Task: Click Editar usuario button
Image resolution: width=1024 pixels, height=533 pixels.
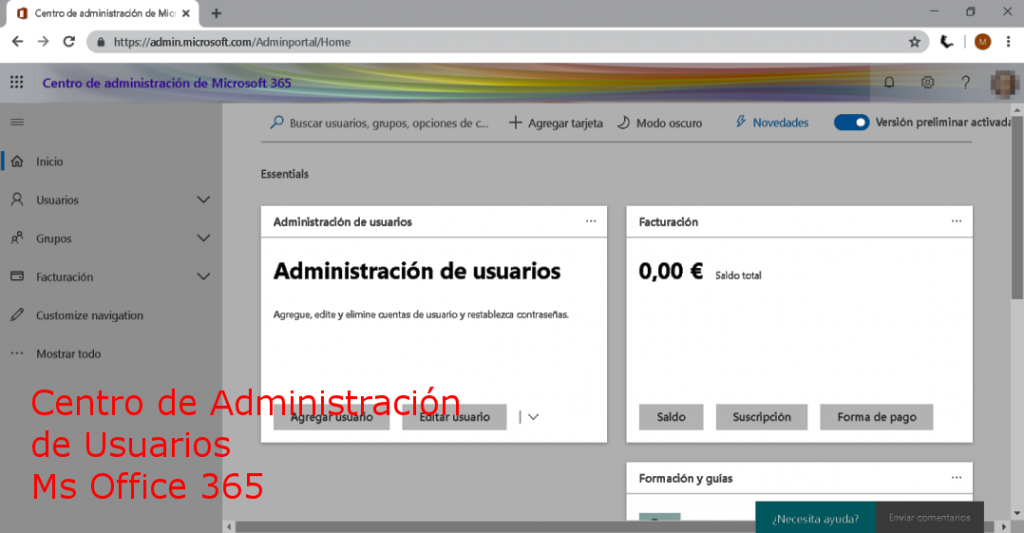Action: tap(455, 417)
